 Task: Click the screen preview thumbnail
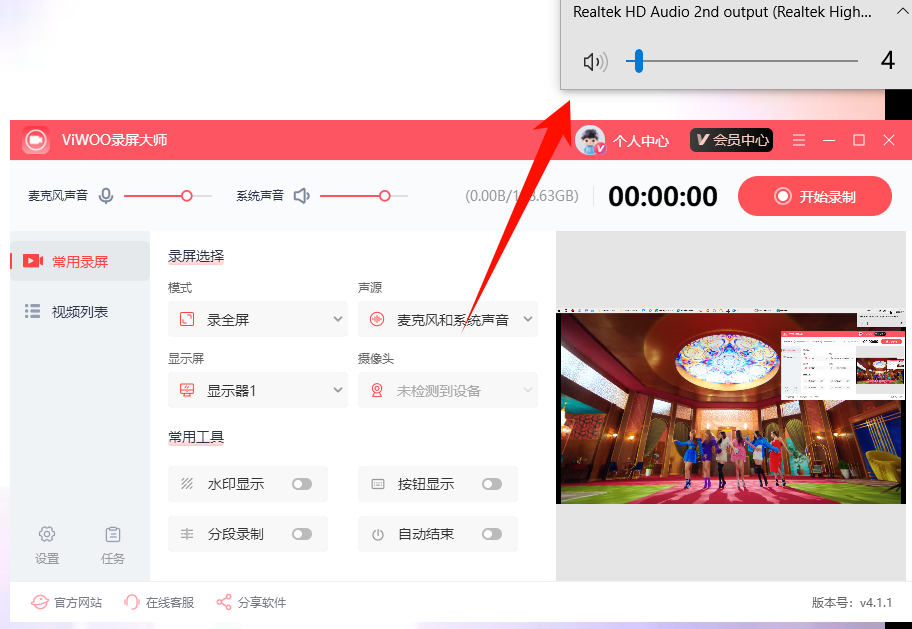(731, 406)
